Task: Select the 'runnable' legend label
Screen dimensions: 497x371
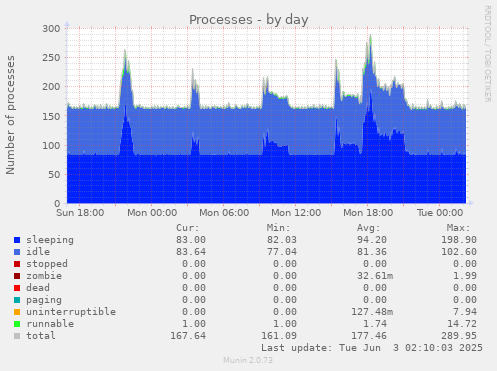Action: click(x=50, y=324)
